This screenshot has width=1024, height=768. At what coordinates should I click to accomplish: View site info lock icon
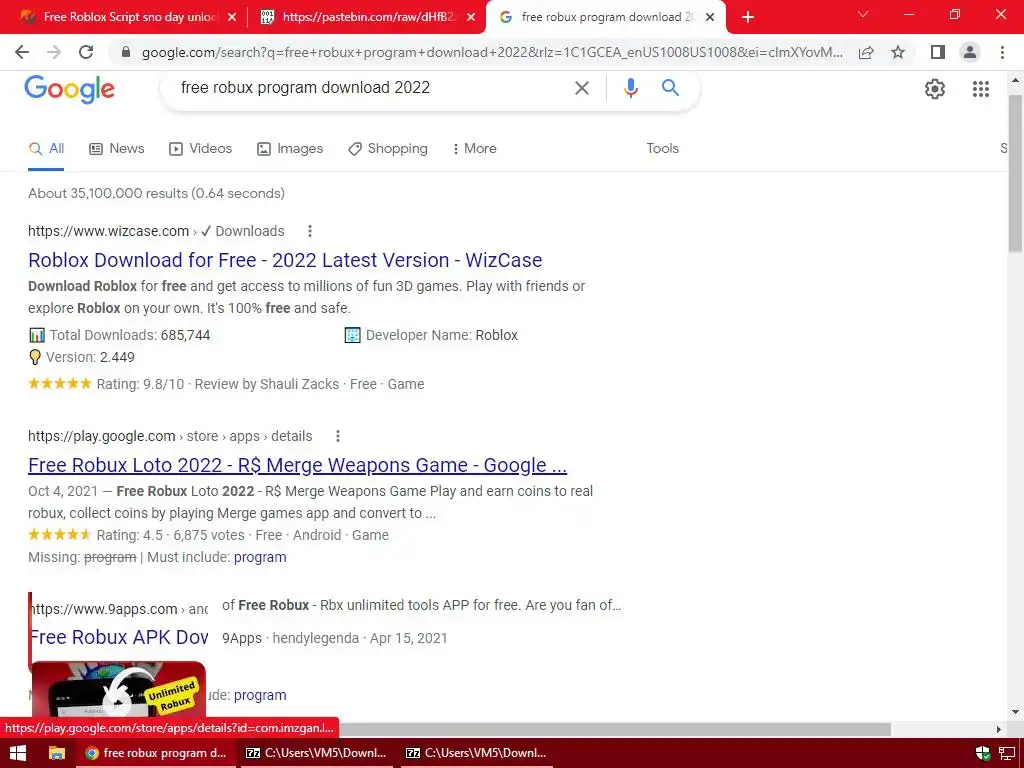click(x=126, y=52)
